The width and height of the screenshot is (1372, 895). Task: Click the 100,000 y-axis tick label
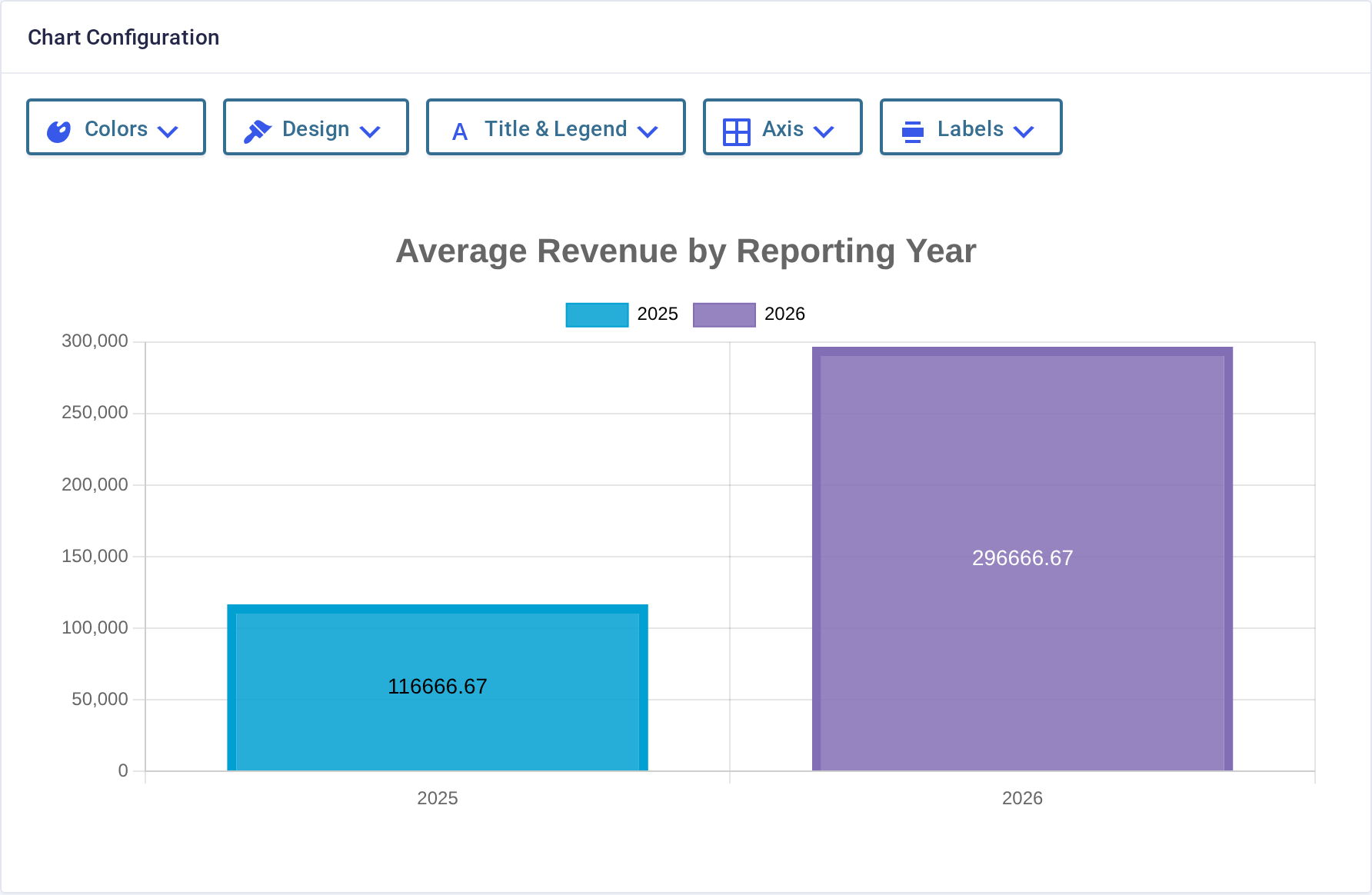tap(95, 628)
